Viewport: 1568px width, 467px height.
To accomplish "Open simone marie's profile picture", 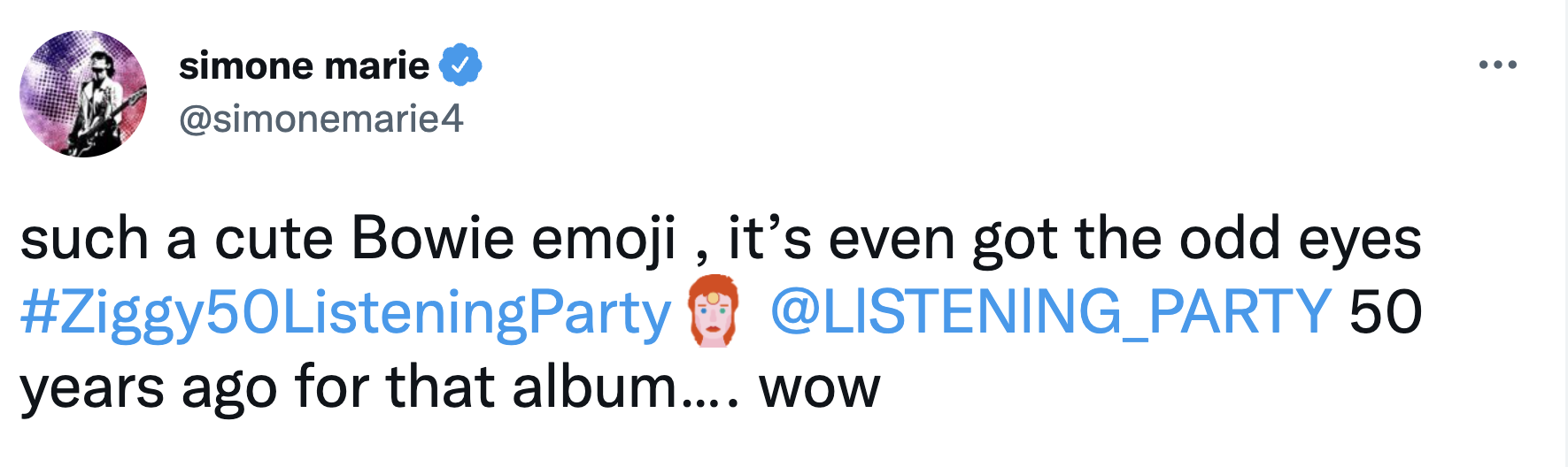I will pos(83,94).
